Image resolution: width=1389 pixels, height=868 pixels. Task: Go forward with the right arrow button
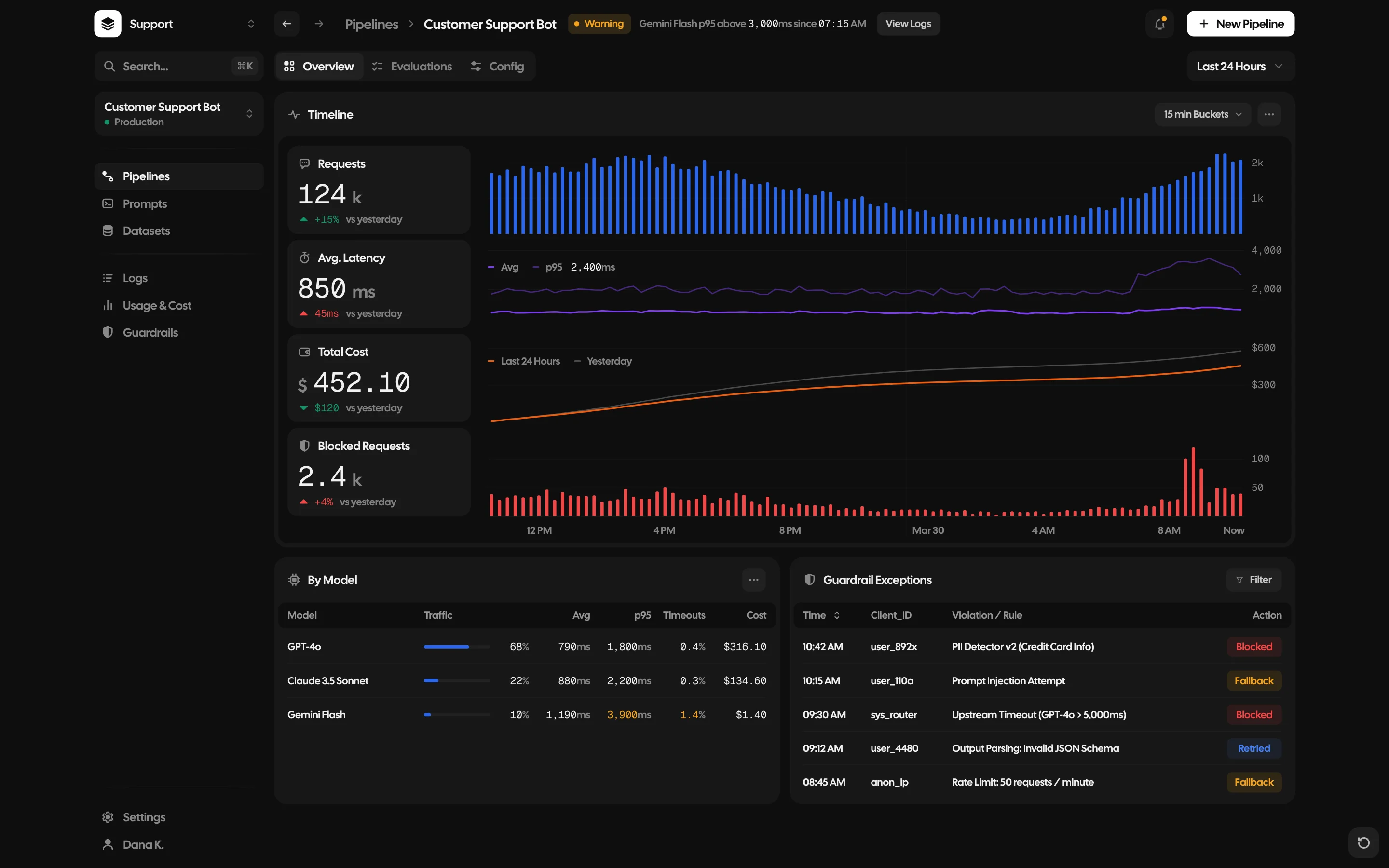point(319,24)
